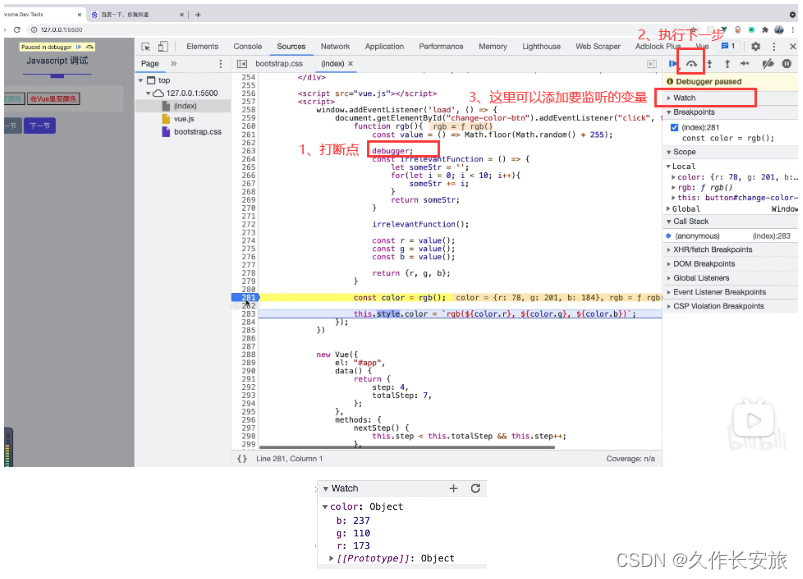Open the bootstrap.css editor tab

pyautogui.click(x=279, y=63)
